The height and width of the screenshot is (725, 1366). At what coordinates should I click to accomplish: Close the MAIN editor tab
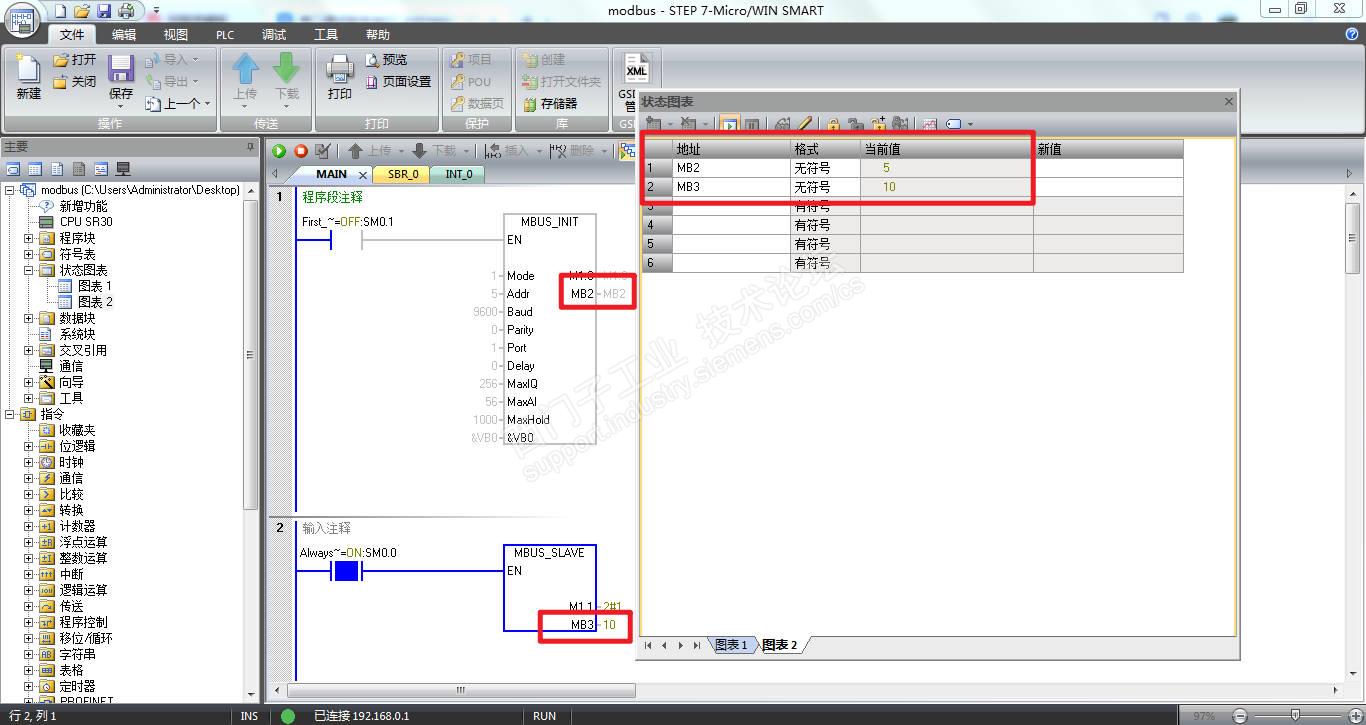(363, 175)
